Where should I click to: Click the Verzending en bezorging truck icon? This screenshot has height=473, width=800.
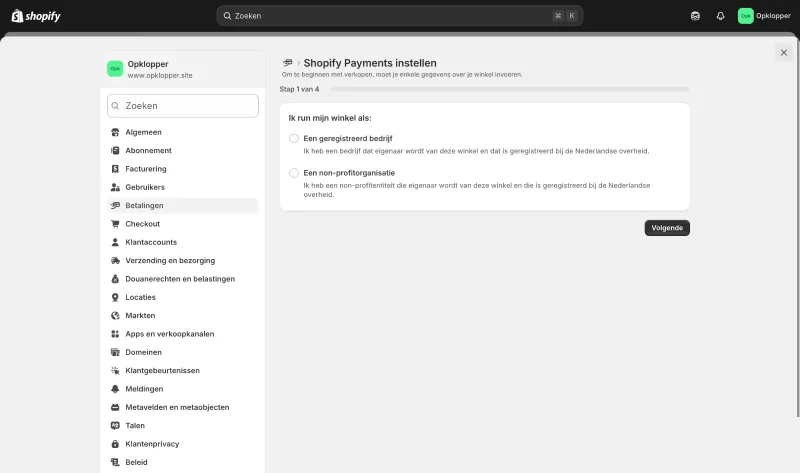[x=115, y=261]
